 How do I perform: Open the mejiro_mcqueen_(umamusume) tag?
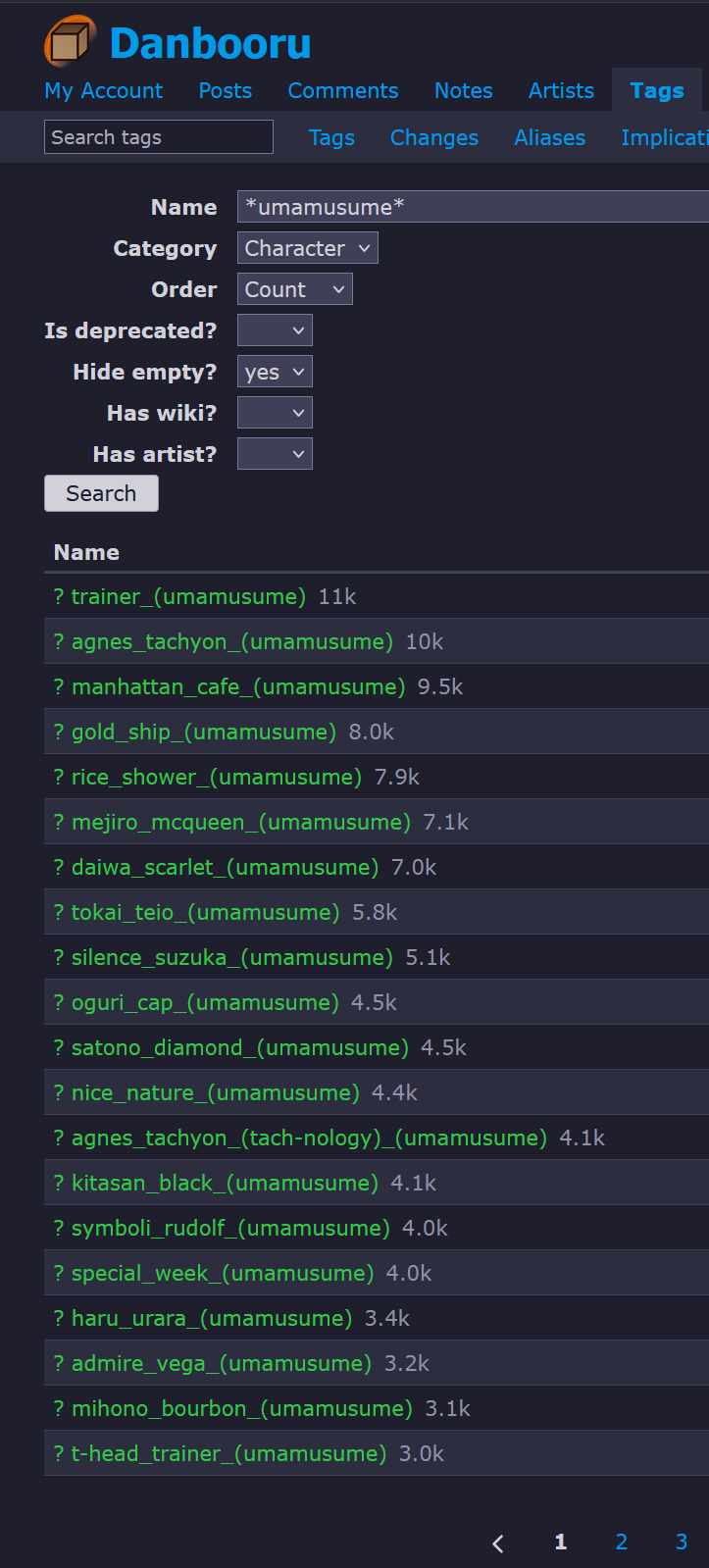[x=241, y=822]
